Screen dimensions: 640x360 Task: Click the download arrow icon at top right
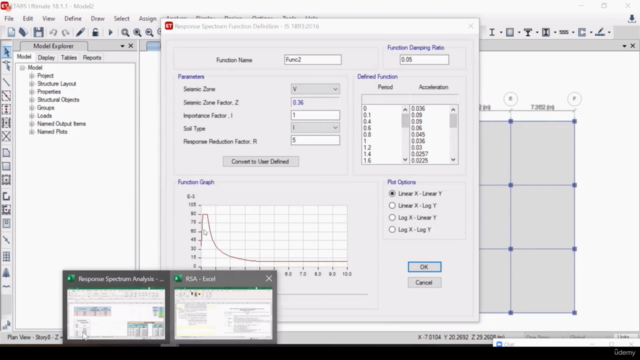631,19
